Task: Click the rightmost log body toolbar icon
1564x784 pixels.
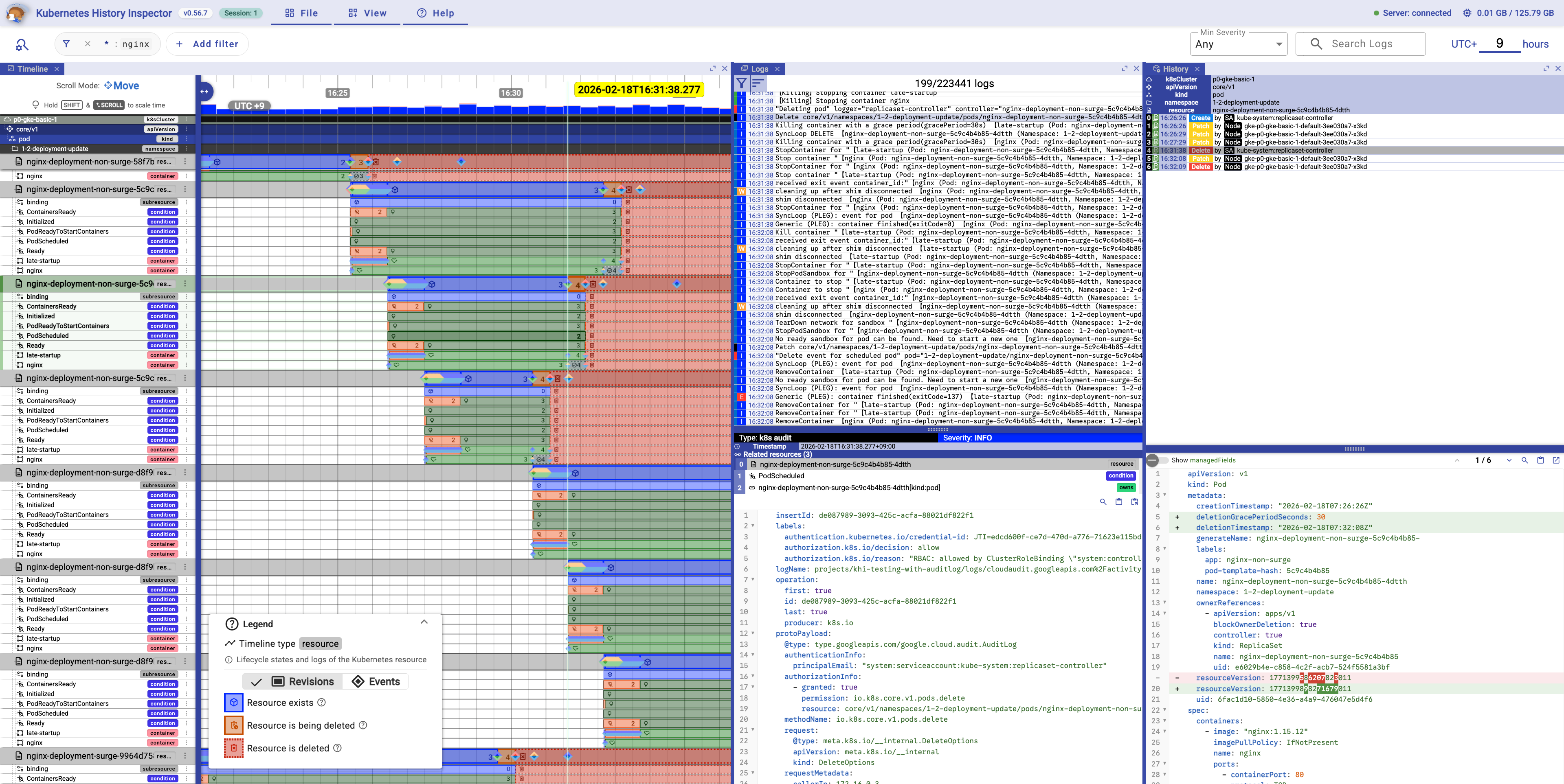Action: click(x=1134, y=501)
